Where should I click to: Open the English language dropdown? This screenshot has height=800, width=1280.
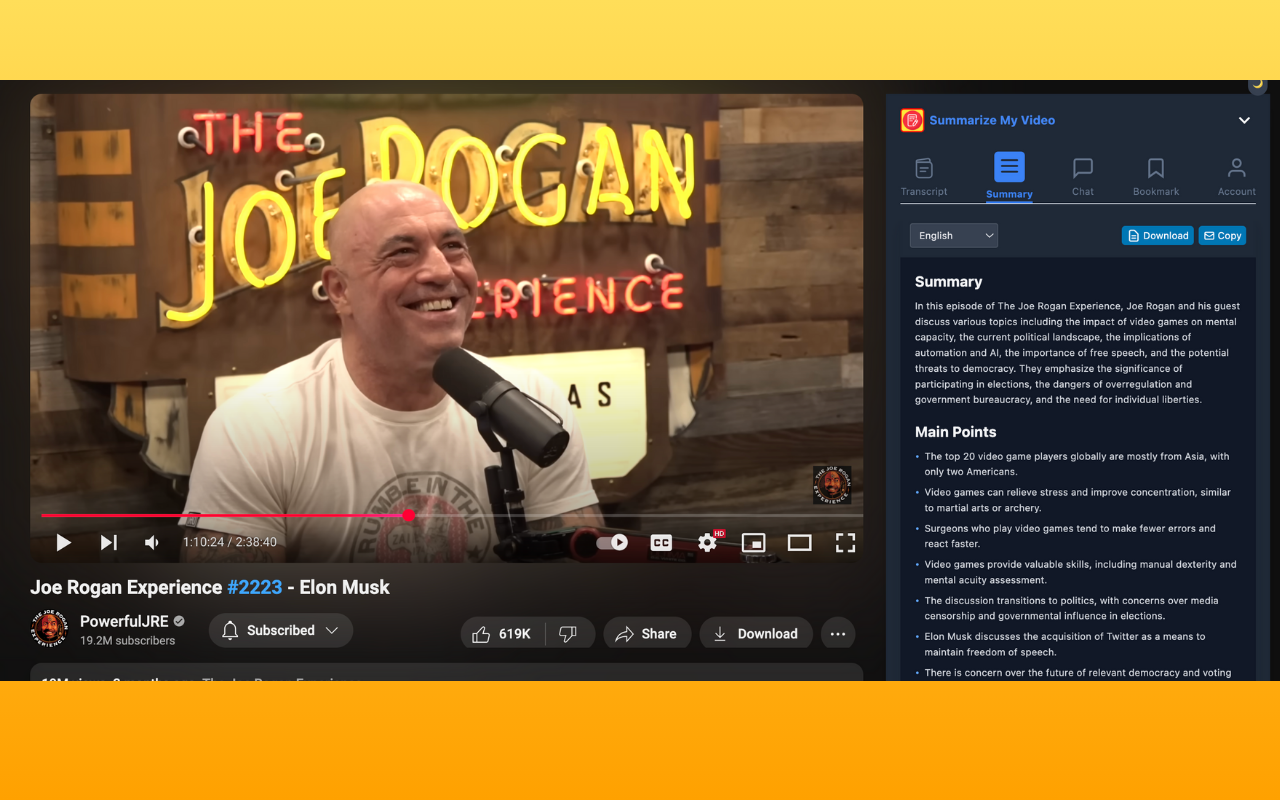click(x=953, y=235)
